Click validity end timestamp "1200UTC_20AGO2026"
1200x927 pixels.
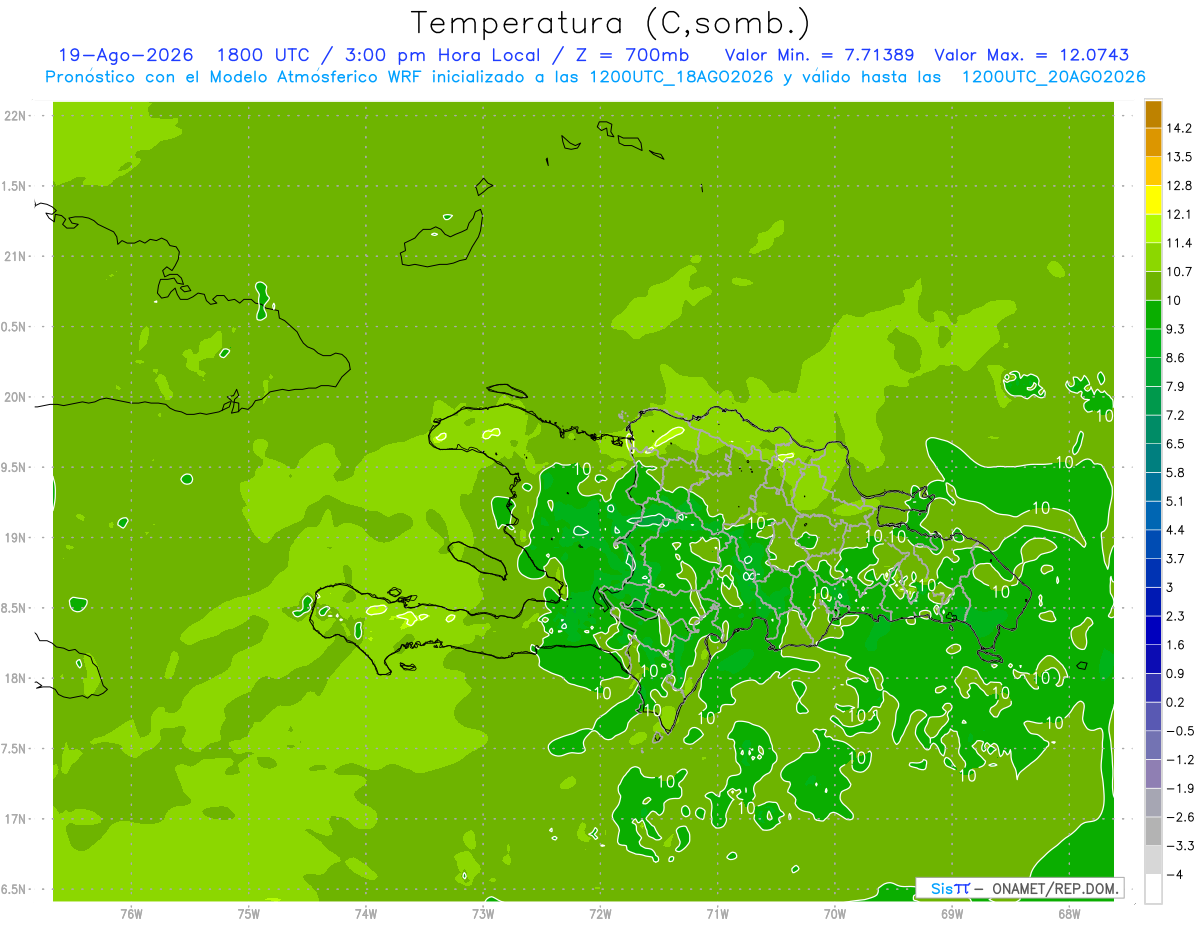pyautogui.click(x=1053, y=77)
